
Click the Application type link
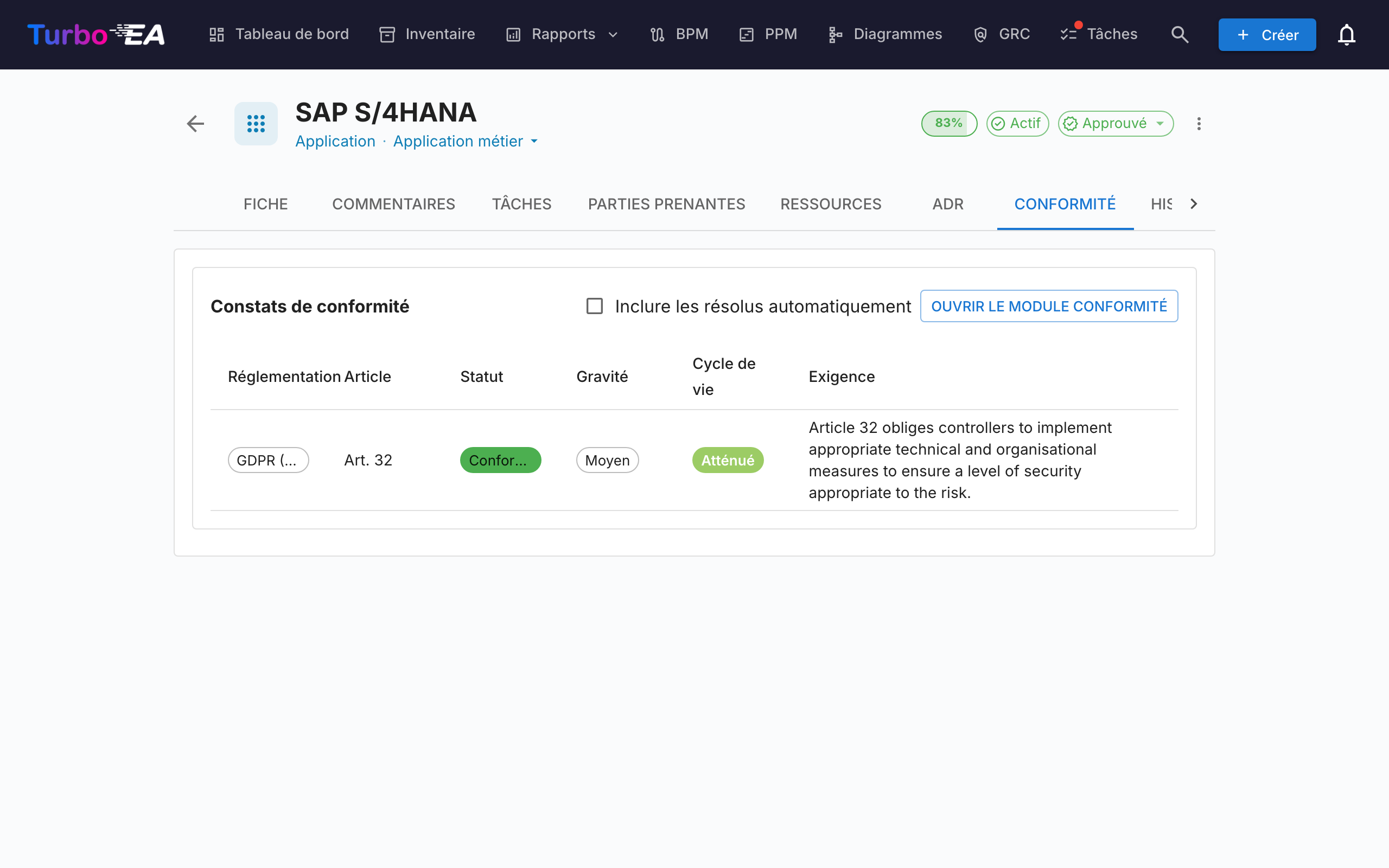(335, 141)
